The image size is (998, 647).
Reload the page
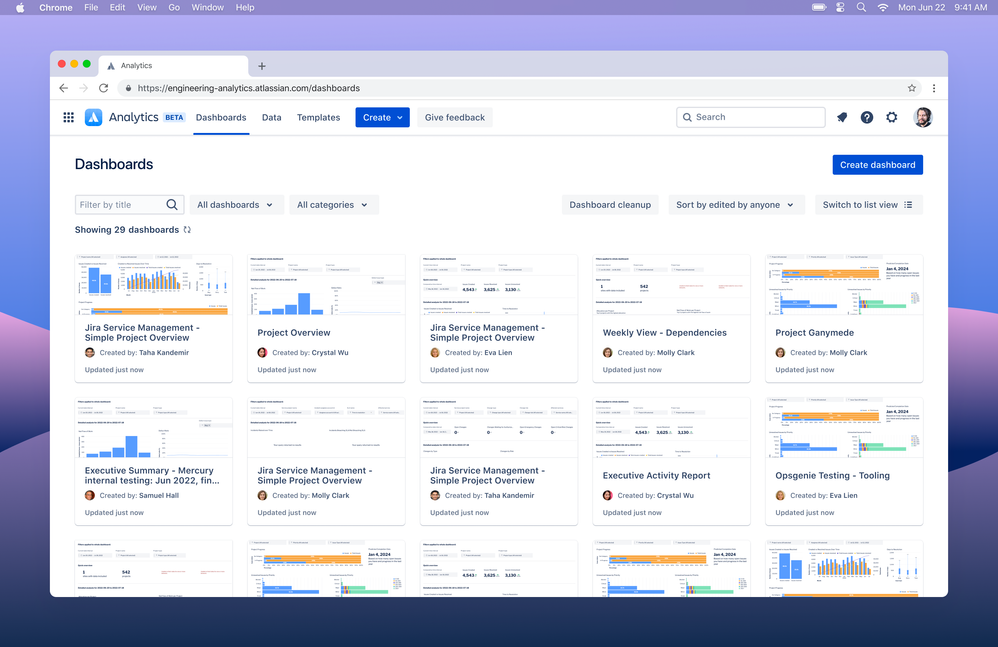103,88
